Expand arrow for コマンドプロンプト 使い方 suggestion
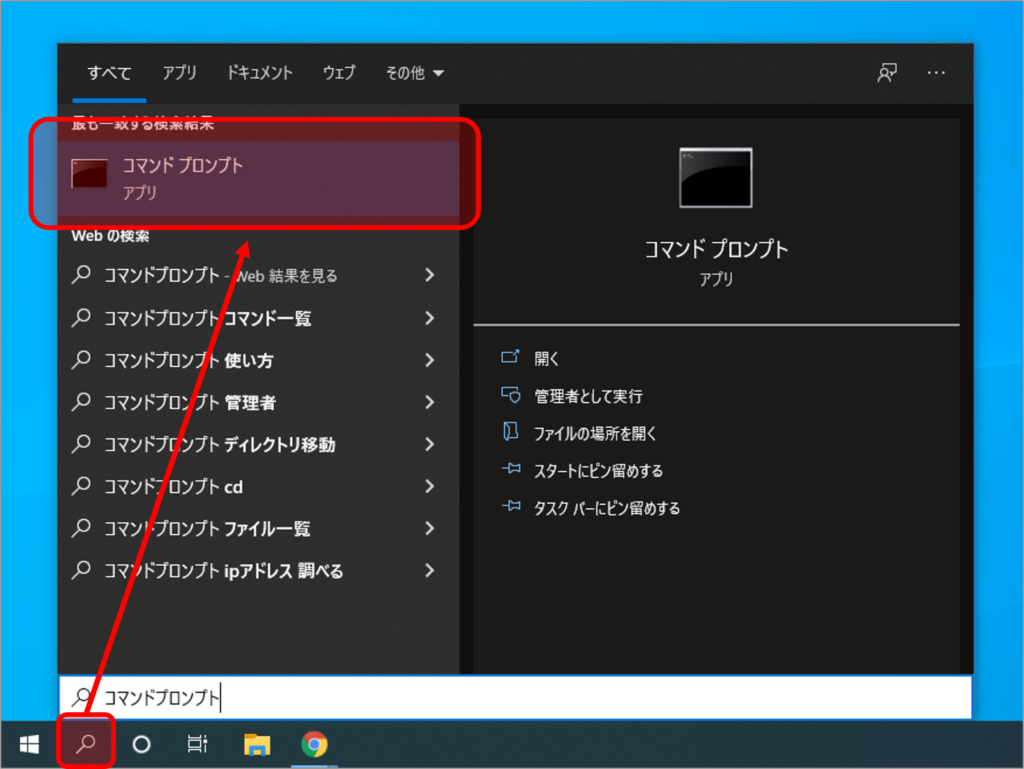 point(430,360)
